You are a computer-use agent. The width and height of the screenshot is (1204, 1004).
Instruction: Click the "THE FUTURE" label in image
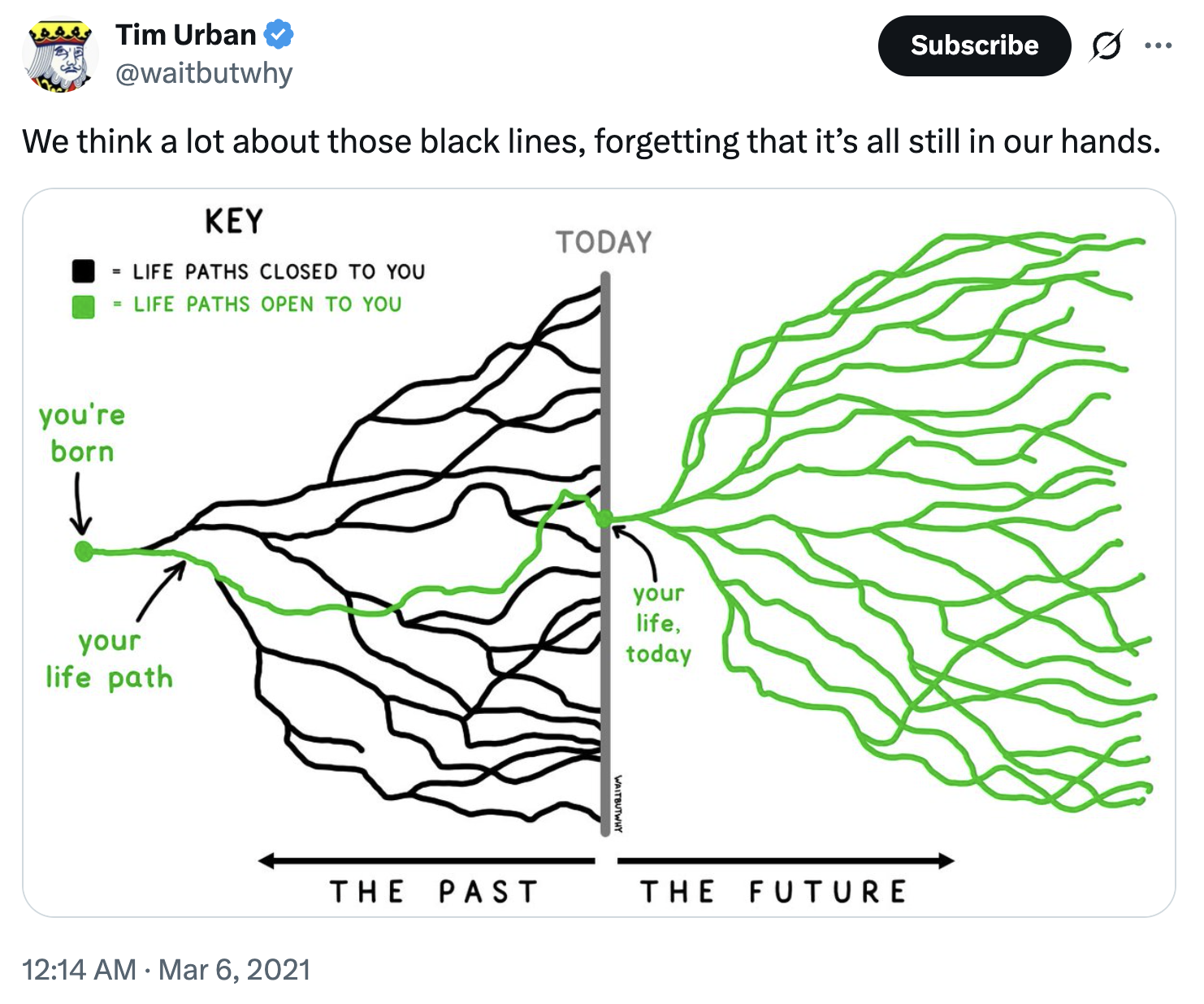click(773, 892)
